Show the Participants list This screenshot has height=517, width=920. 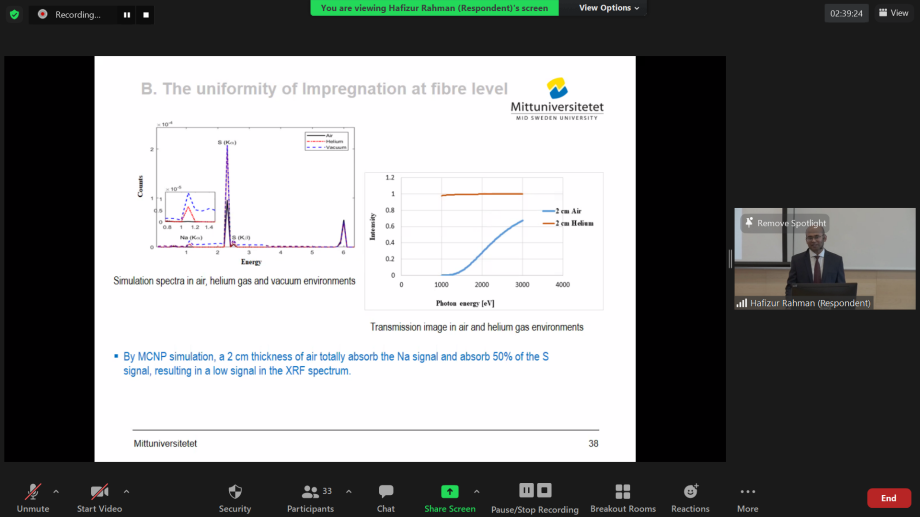[x=311, y=497]
